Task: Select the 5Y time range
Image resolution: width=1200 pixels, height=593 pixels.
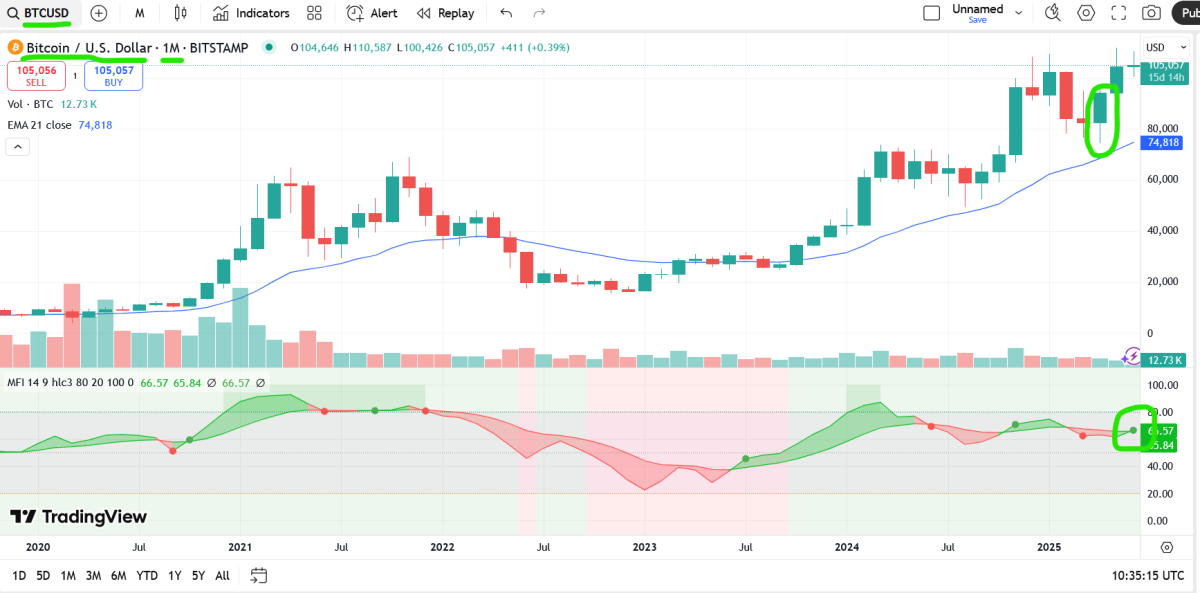Action: coord(198,575)
